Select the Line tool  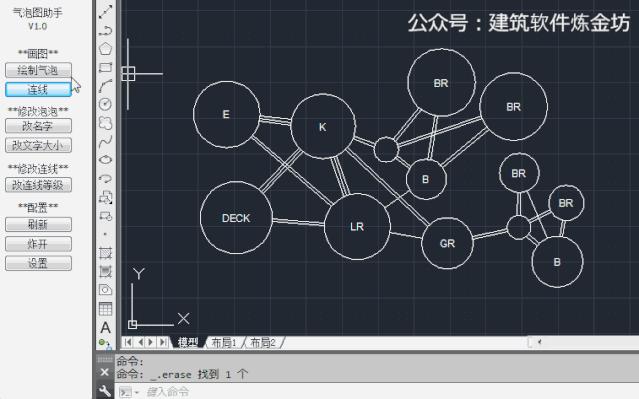105,11
